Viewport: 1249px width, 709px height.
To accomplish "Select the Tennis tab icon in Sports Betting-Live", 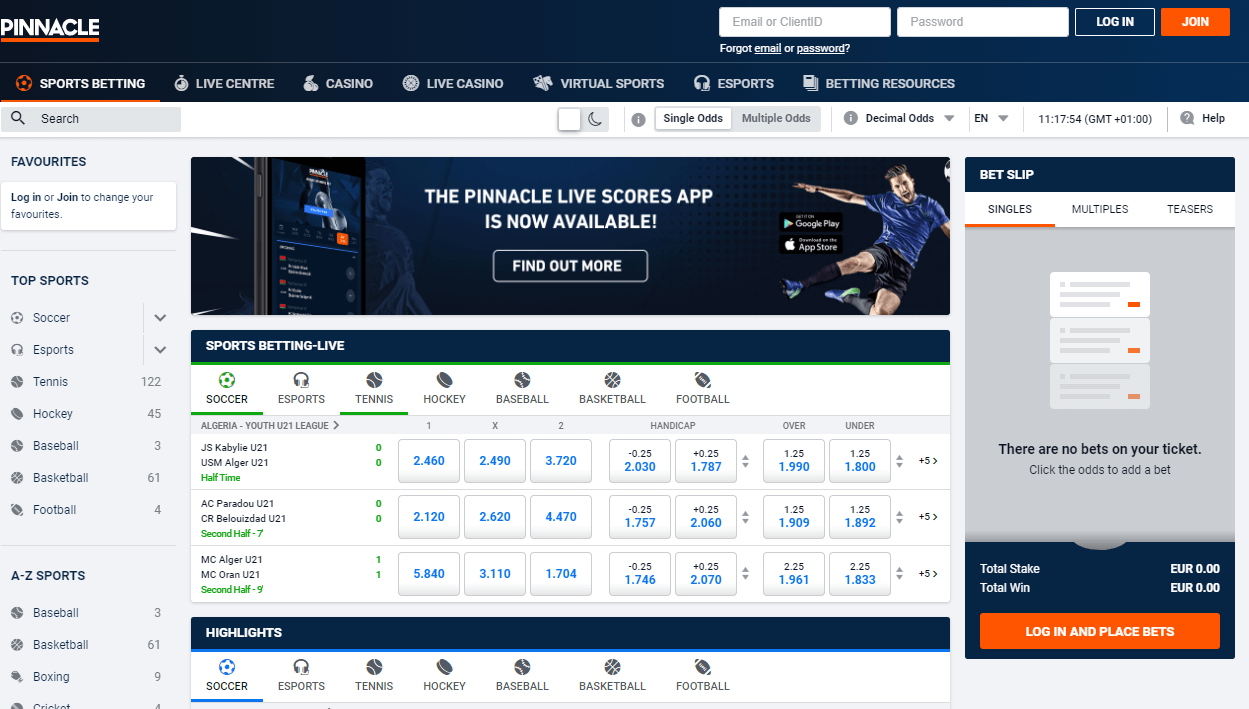I will 374,381.
